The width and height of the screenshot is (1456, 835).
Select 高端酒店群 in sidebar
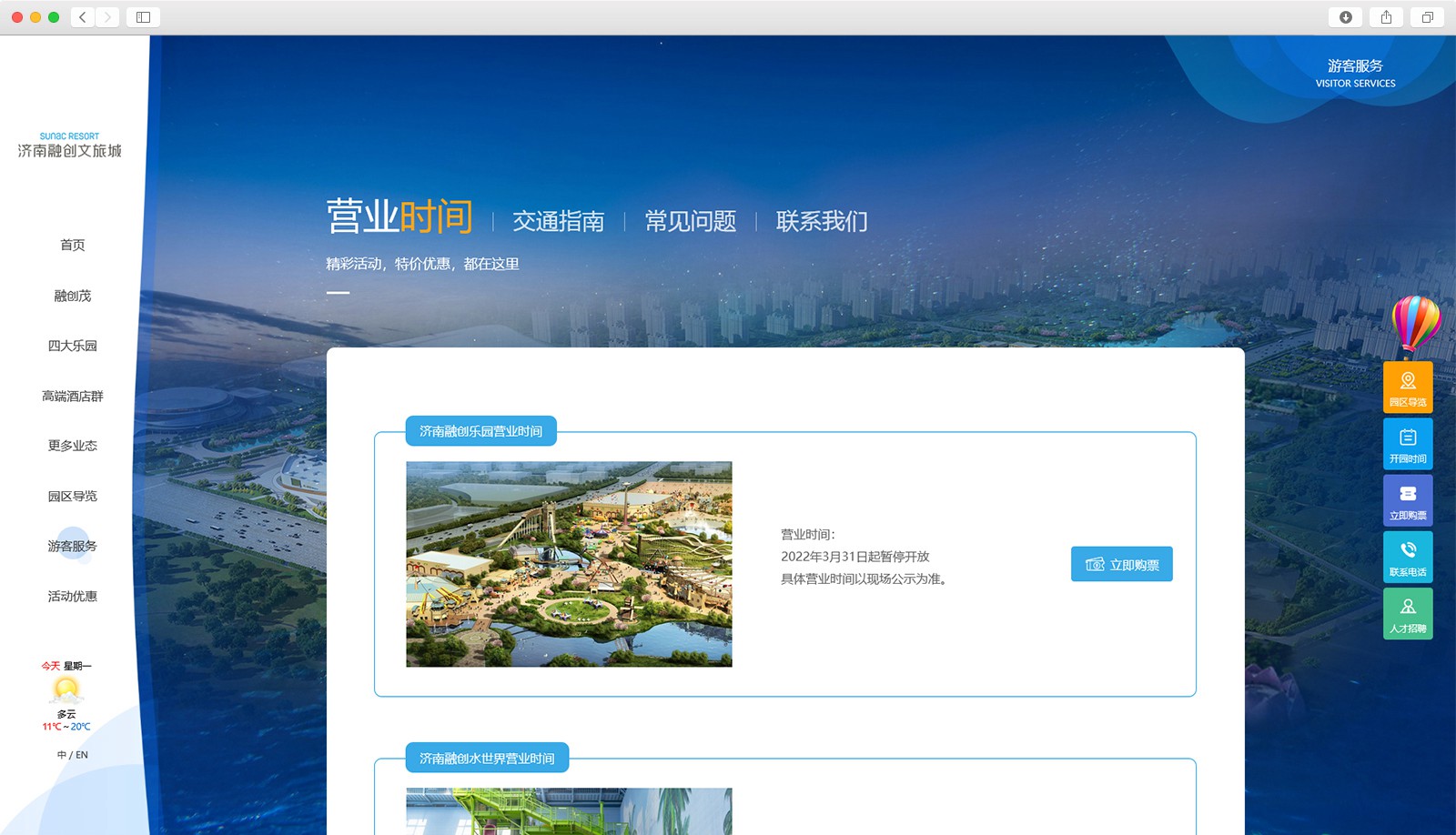[x=73, y=396]
